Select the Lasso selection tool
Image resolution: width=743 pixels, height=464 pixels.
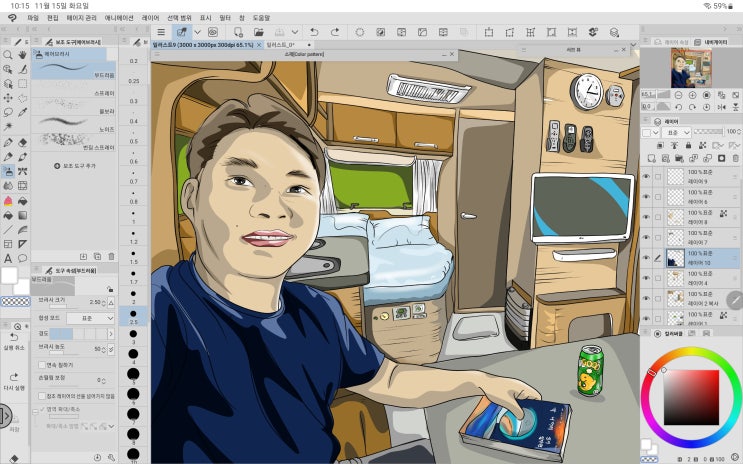[x=8, y=112]
